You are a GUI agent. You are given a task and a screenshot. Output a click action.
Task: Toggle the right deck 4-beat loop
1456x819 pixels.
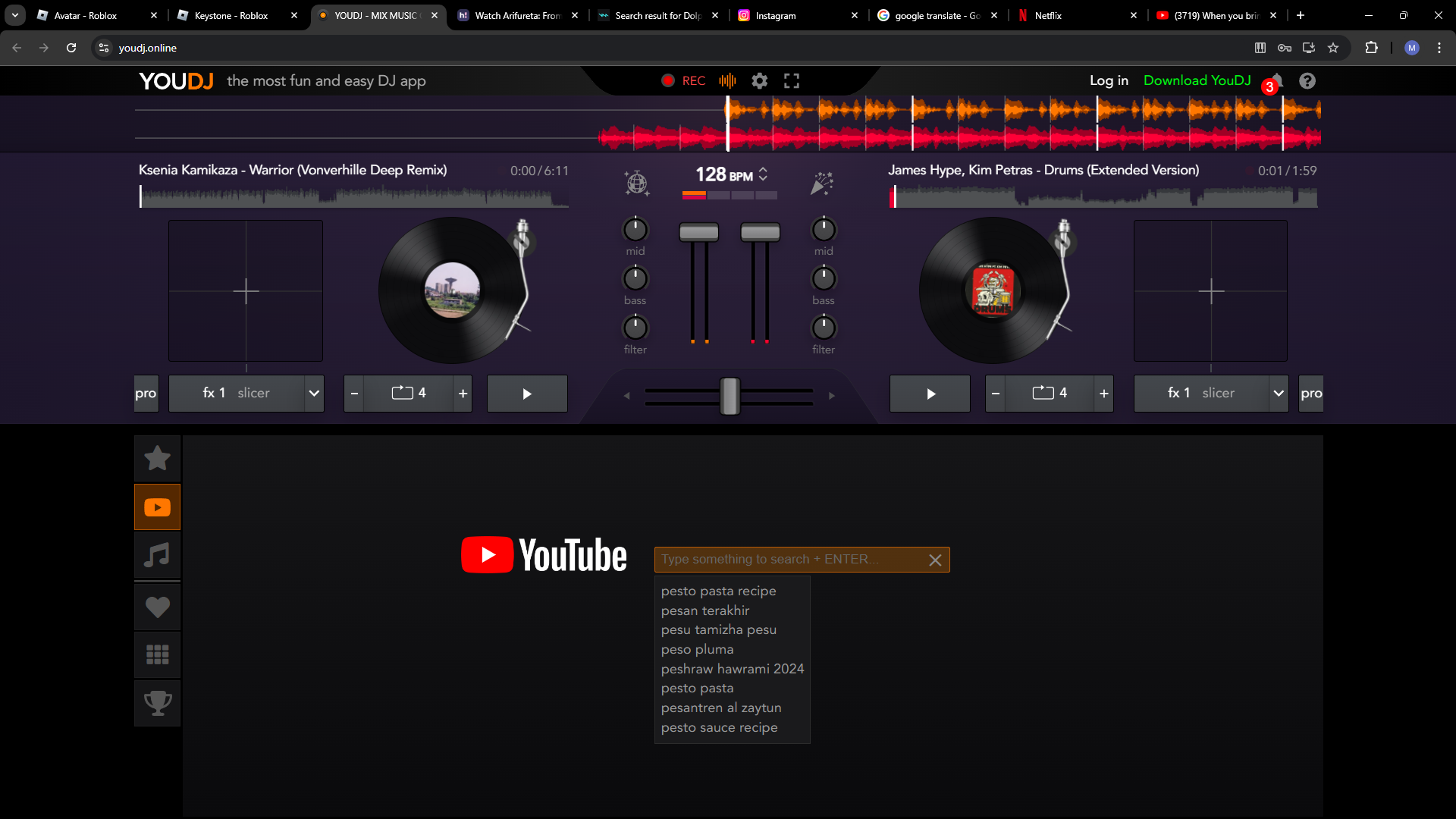point(1050,394)
